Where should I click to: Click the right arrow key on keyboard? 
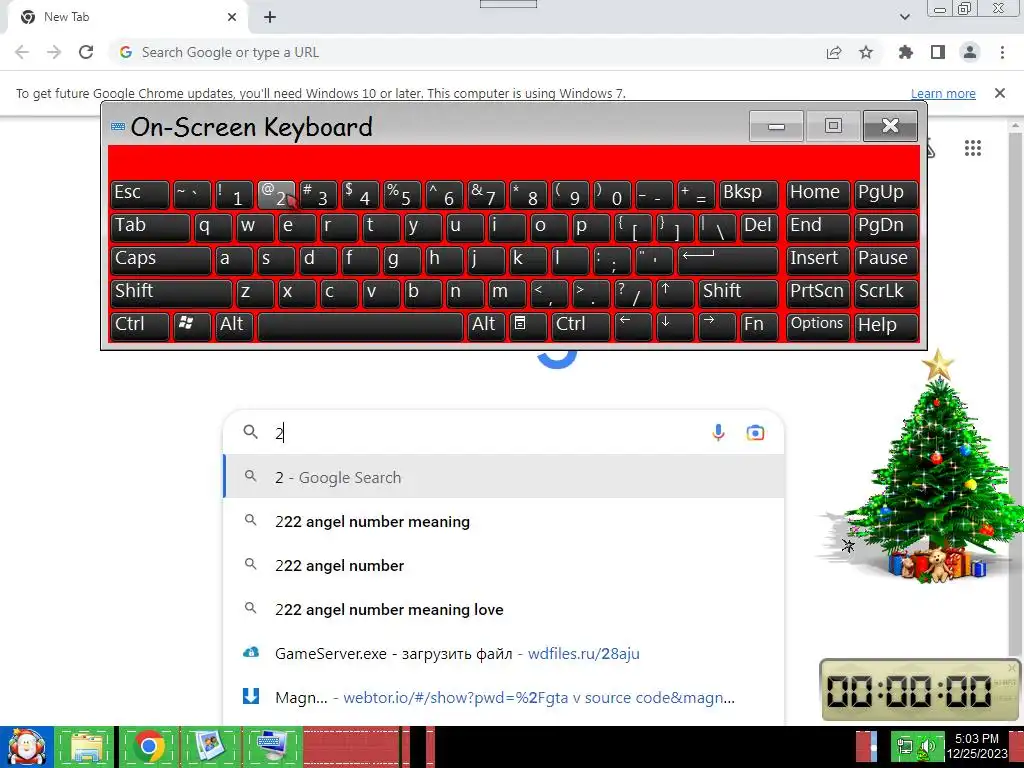[x=716, y=326]
